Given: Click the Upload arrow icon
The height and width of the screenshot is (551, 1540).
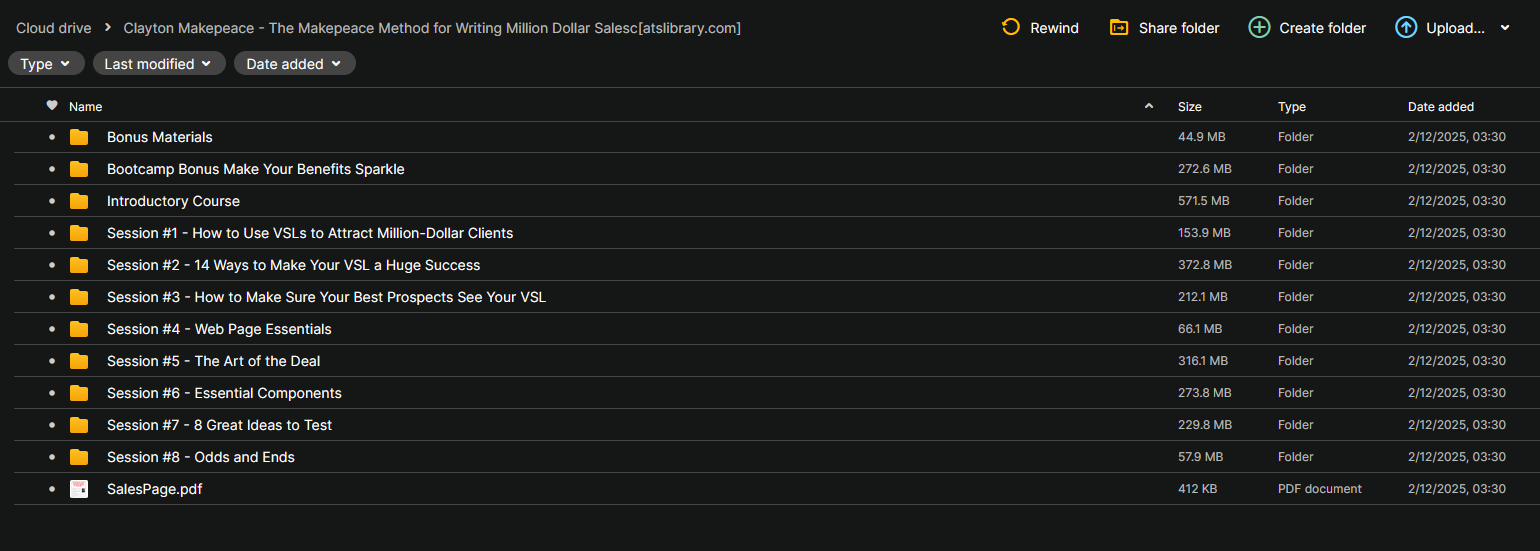Looking at the screenshot, I should (x=1406, y=27).
